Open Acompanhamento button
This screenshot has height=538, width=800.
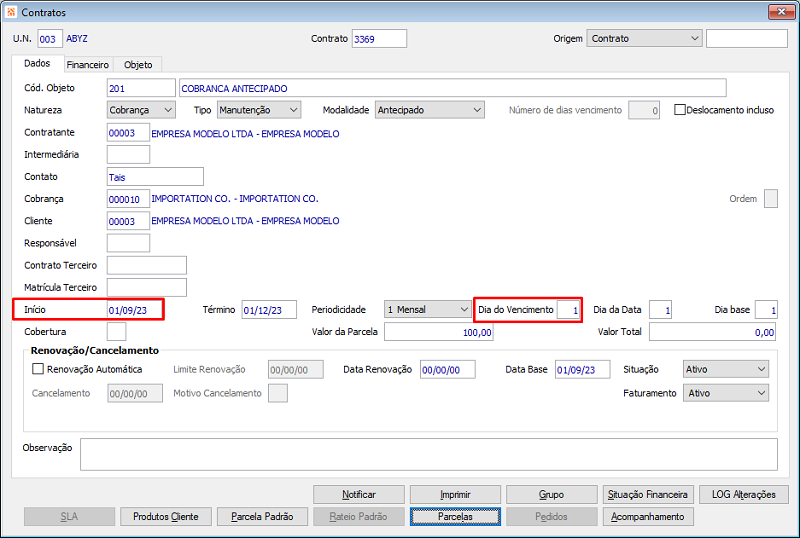pos(648,517)
